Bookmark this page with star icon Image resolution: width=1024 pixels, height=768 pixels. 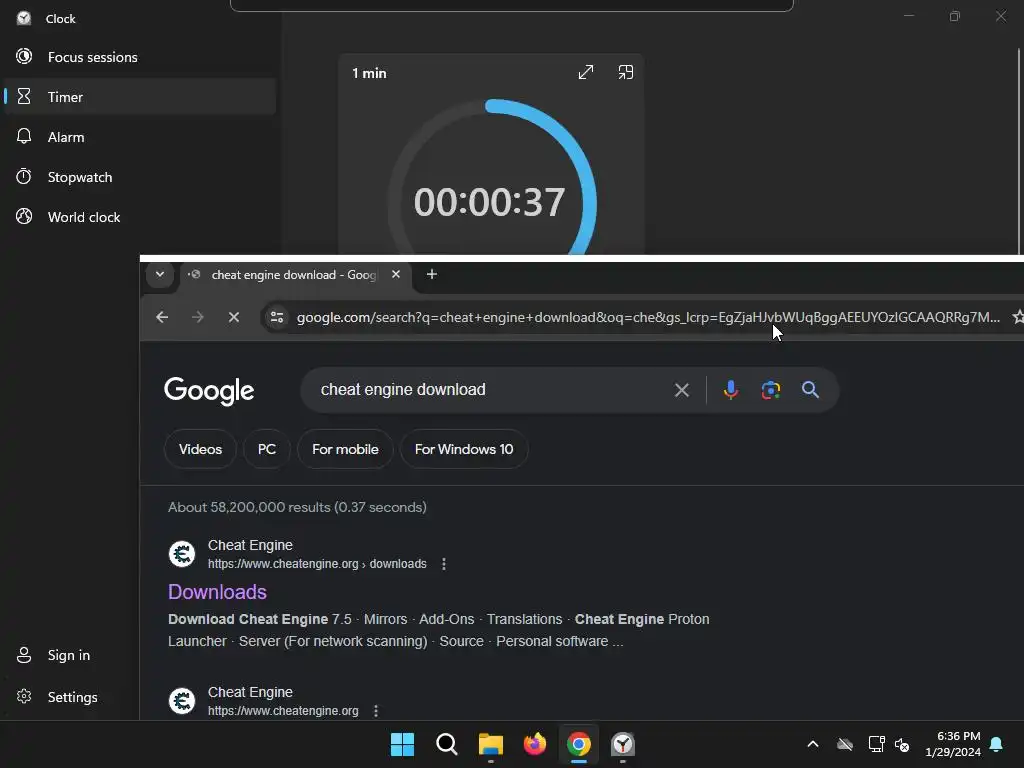point(1017,317)
